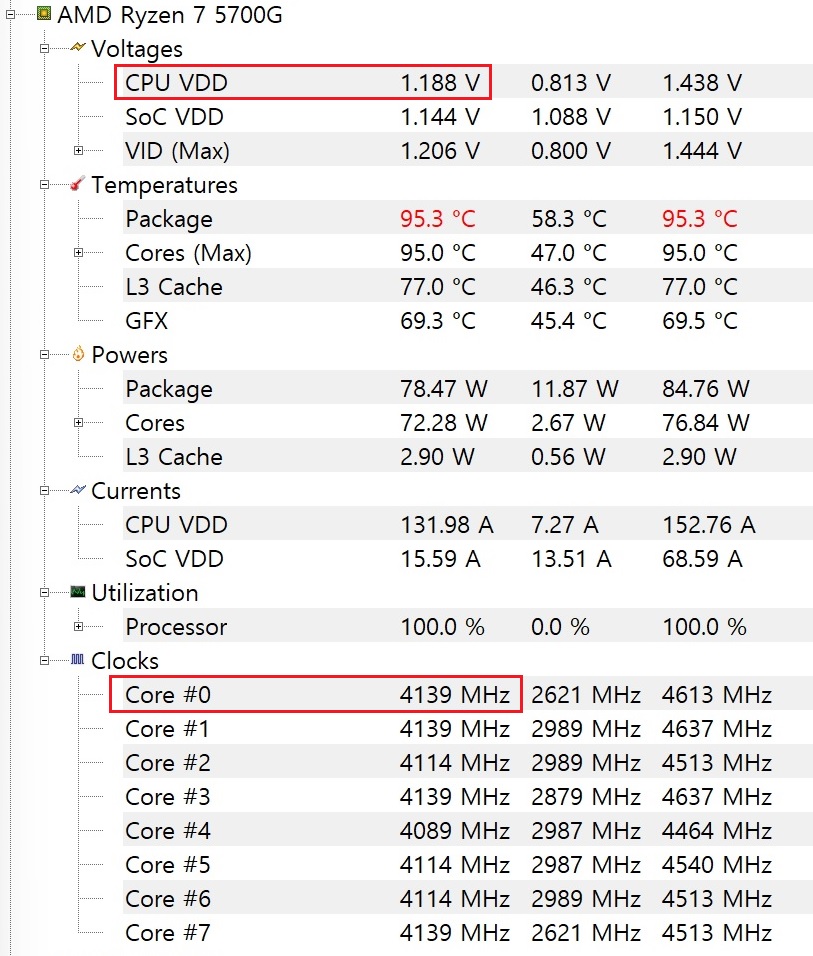This screenshot has height=956, width=813.
Task: Select the SoC VDD current row
Action: point(467,558)
